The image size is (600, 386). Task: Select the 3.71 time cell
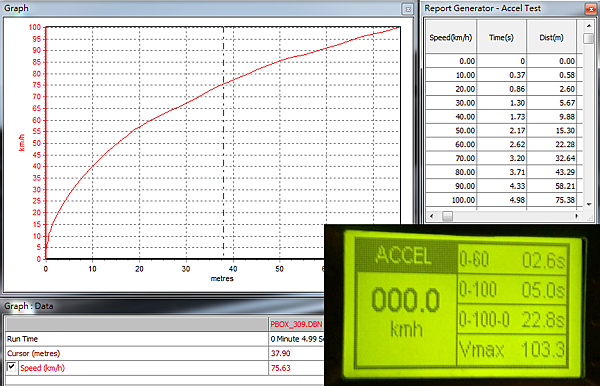pyautogui.click(x=501, y=172)
